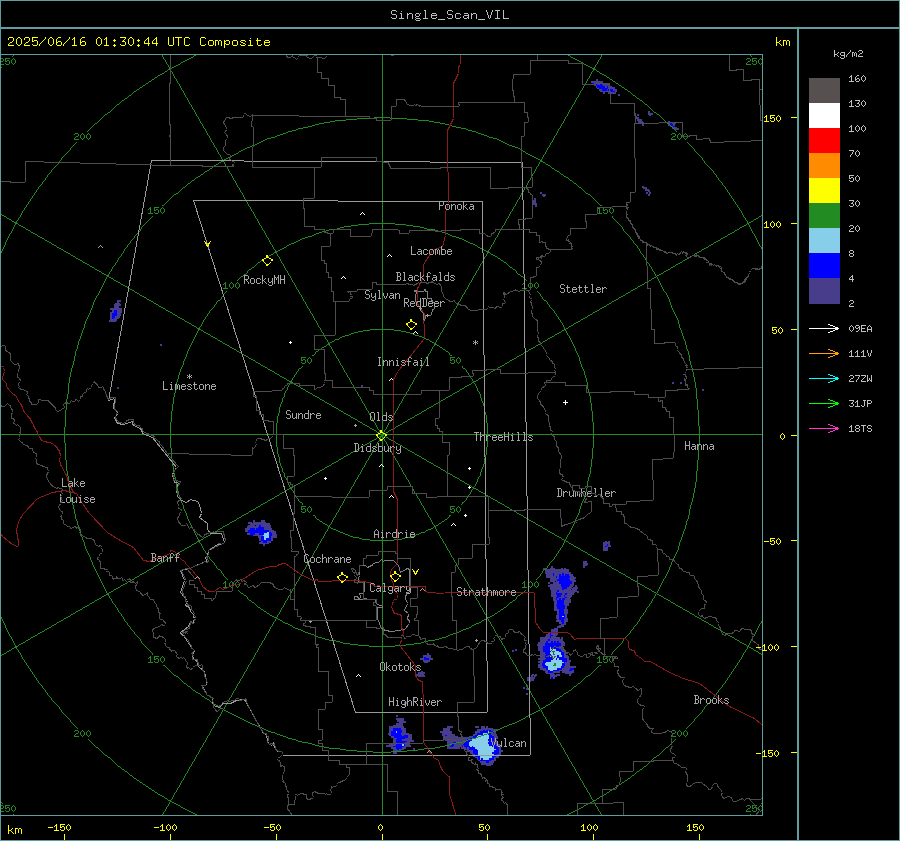Select the white 130 legend color swatch

coord(824,116)
